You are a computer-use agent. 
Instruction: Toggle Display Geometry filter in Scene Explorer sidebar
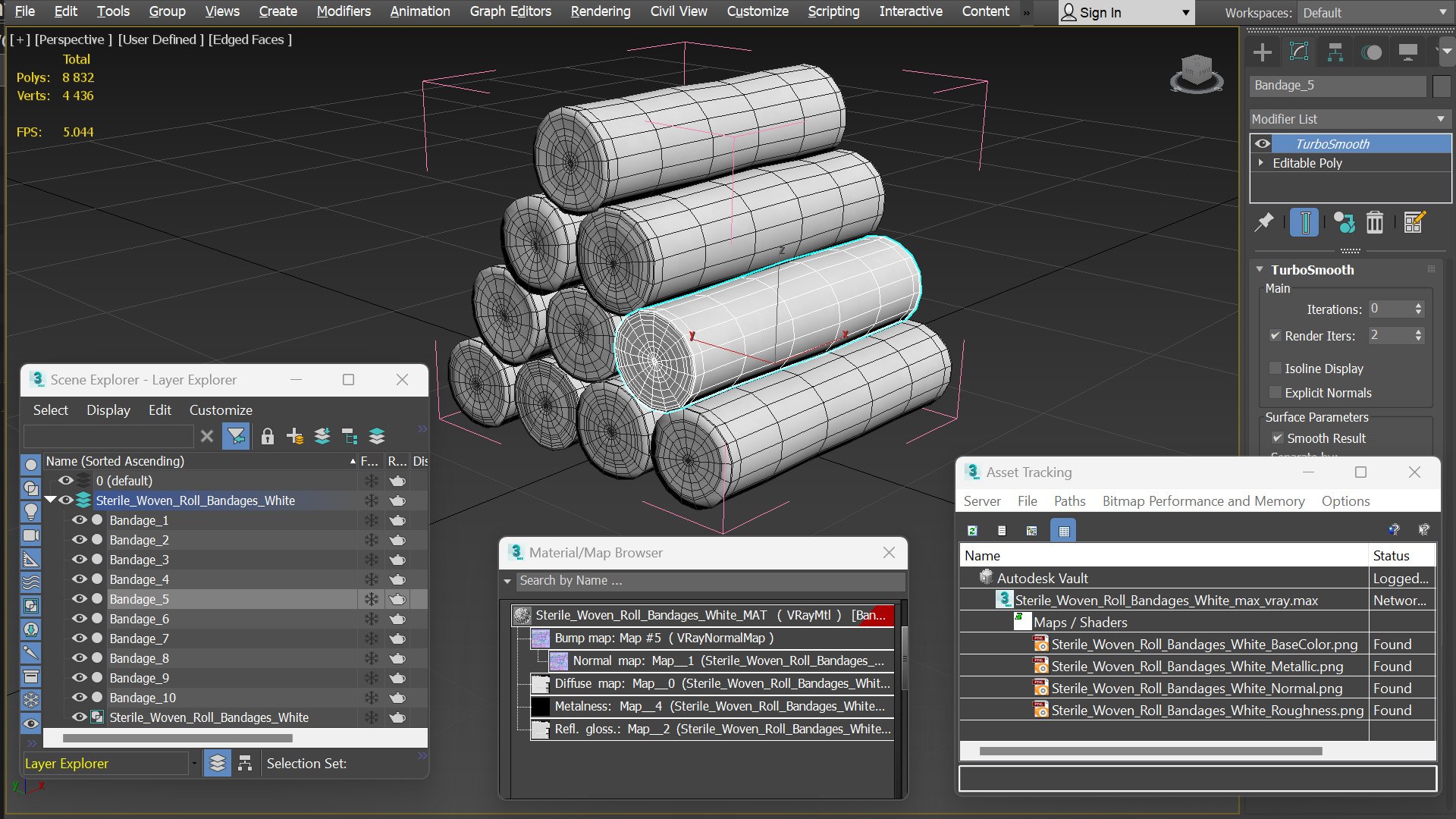click(31, 465)
